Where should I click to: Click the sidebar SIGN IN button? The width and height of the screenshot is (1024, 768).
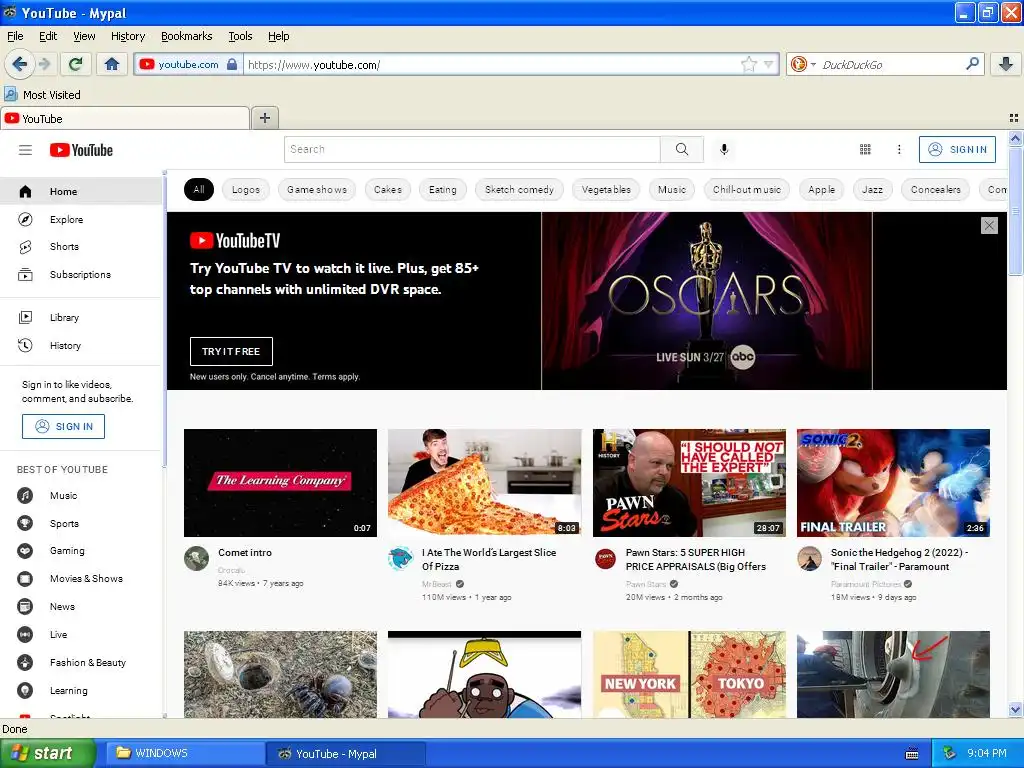pyautogui.click(x=63, y=426)
